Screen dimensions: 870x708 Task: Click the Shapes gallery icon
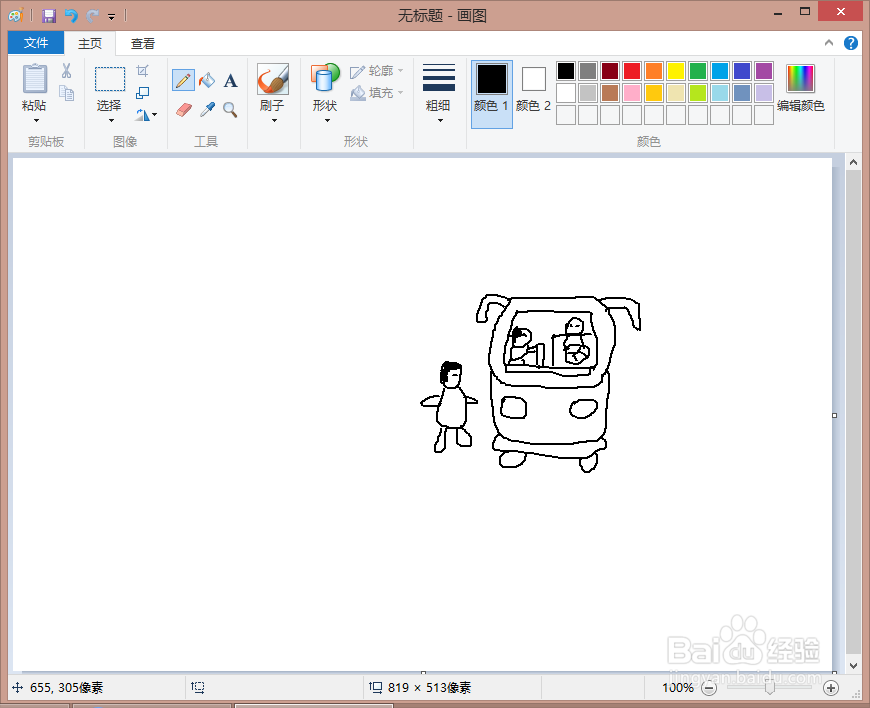(x=325, y=78)
